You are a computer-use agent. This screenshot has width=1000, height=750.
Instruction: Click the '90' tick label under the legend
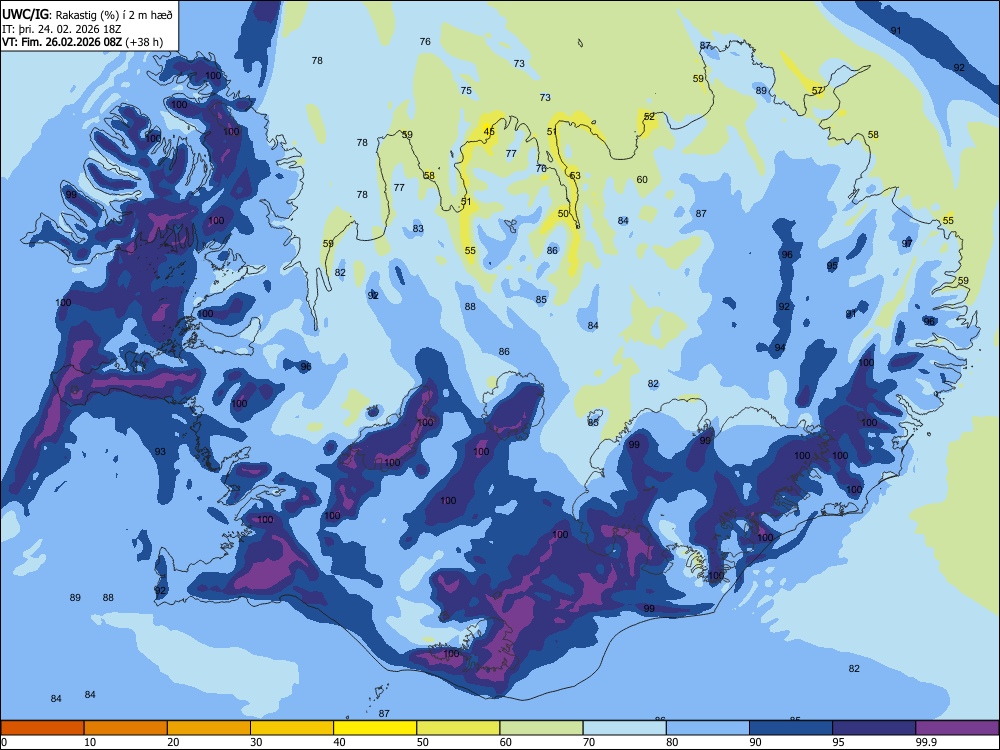point(755,742)
